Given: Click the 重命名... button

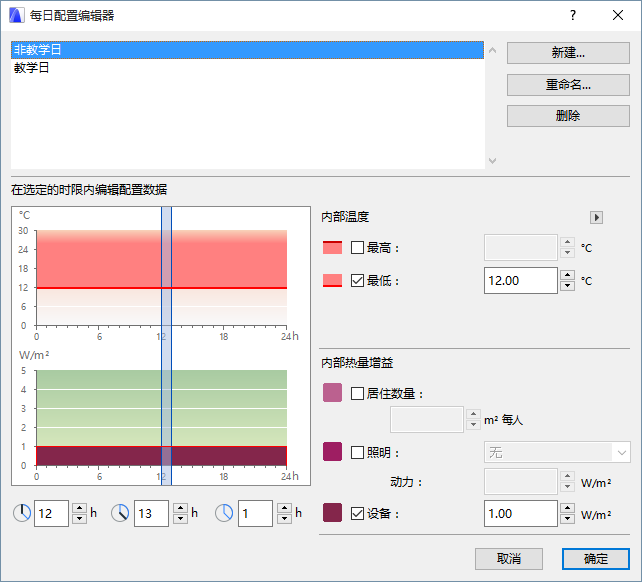Looking at the screenshot, I should coord(568,85).
